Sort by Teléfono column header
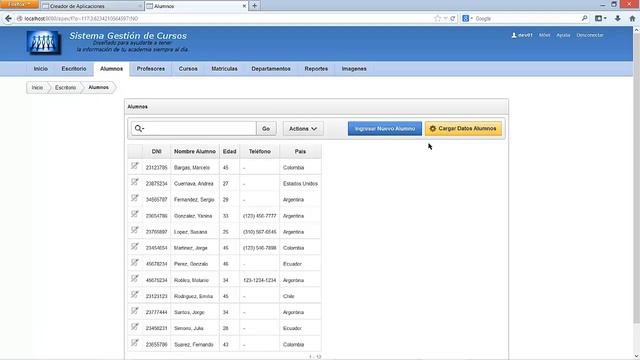 (x=260, y=151)
